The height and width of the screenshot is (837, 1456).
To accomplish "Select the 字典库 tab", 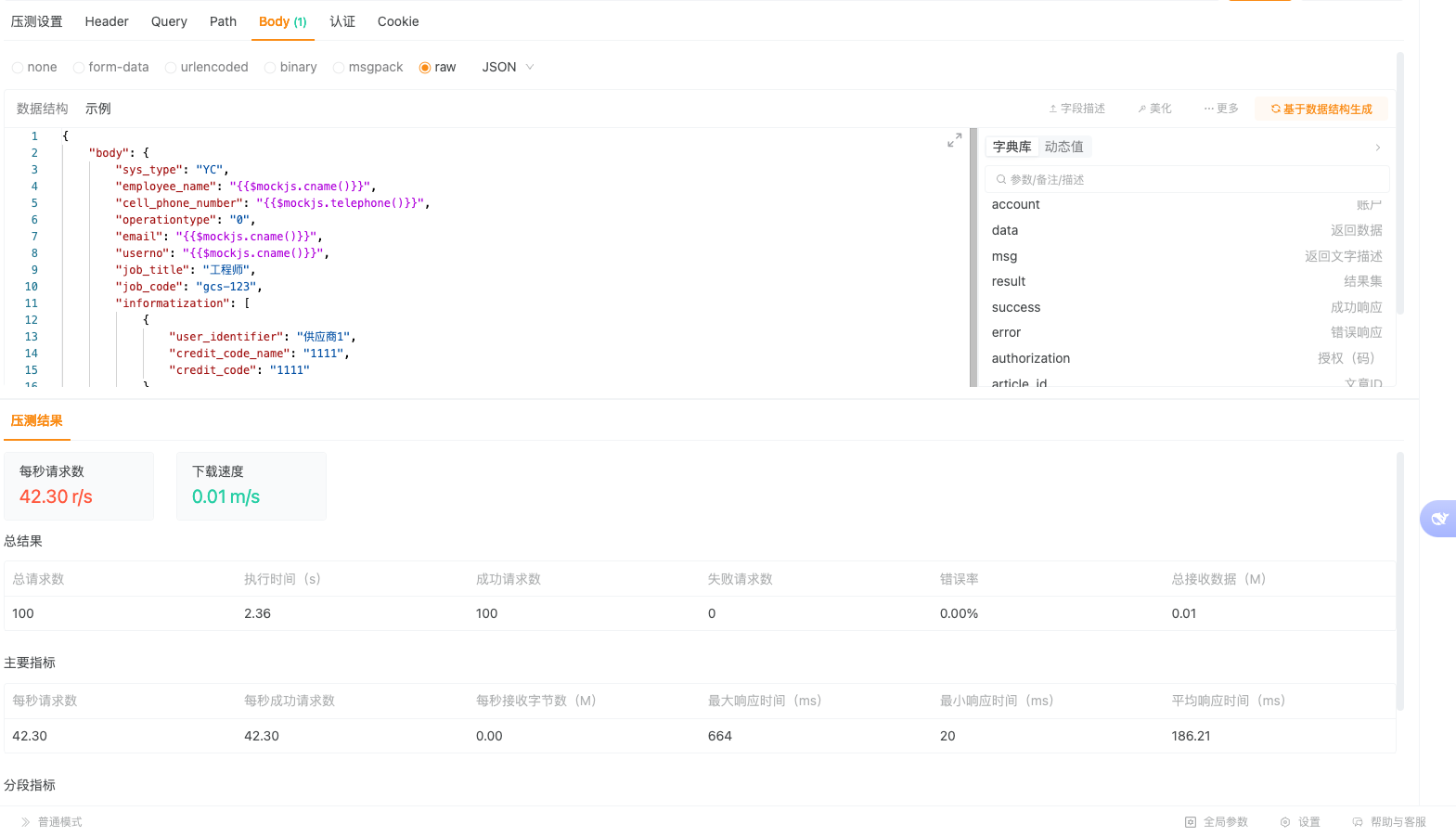I will [x=1011, y=147].
